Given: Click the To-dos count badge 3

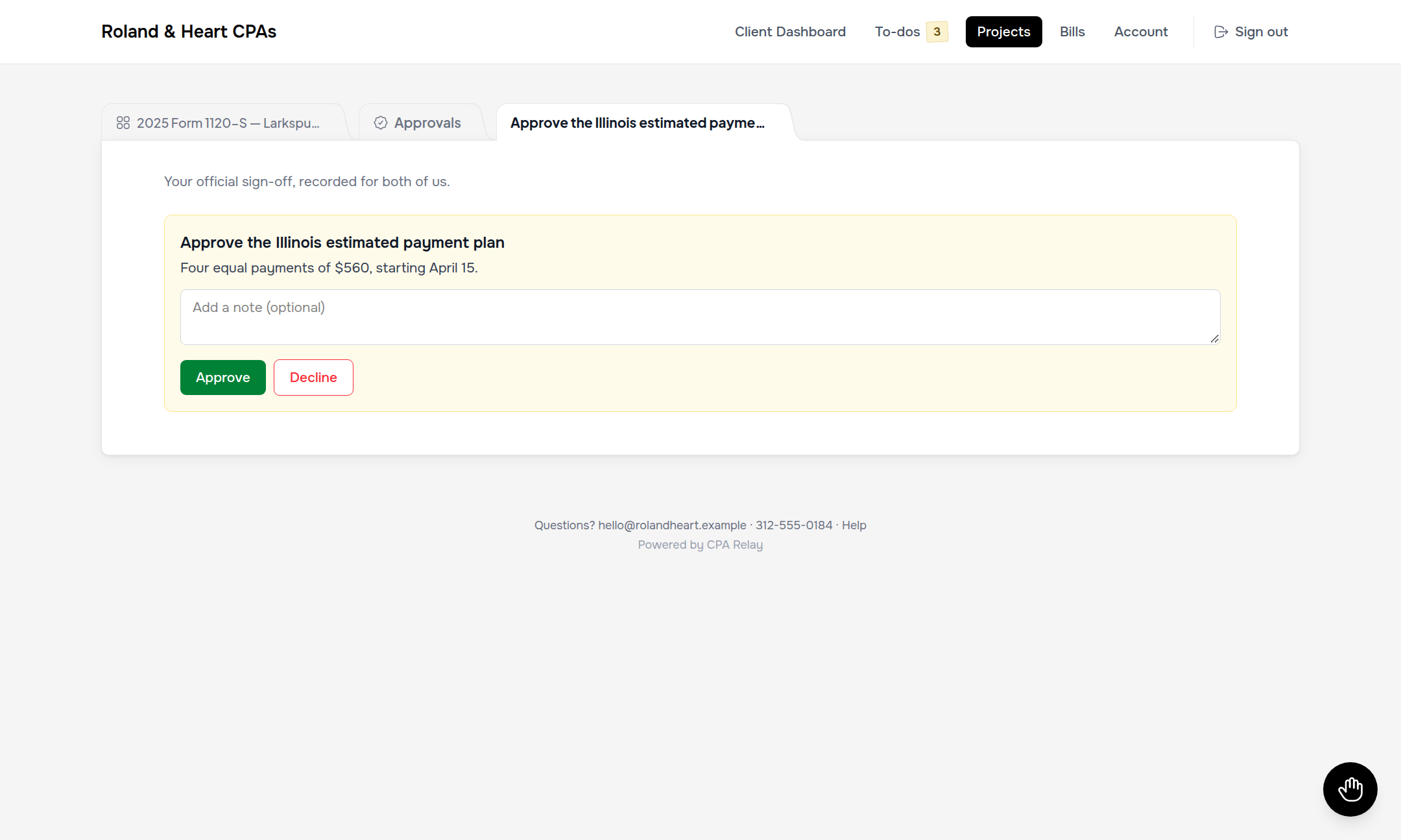Looking at the screenshot, I should pyautogui.click(x=937, y=32).
